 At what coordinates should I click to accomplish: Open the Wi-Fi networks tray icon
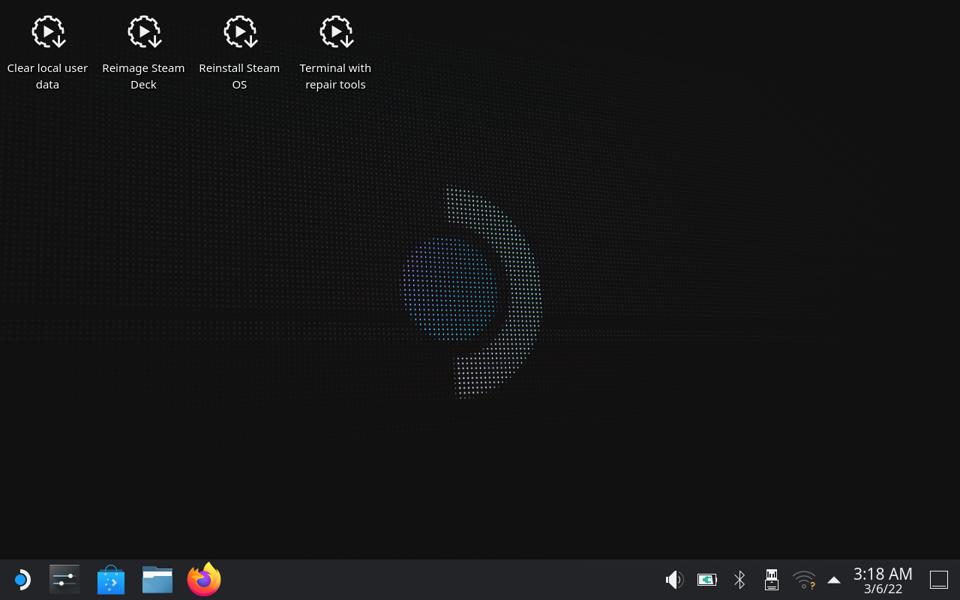point(804,579)
